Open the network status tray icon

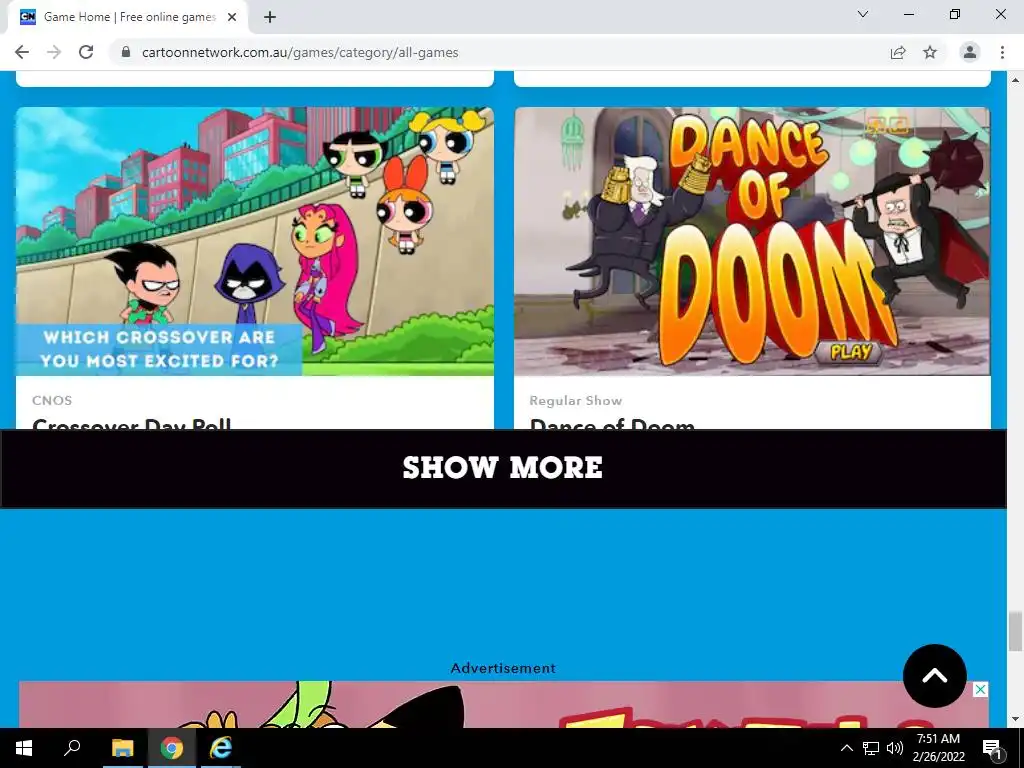(x=871, y=748)
